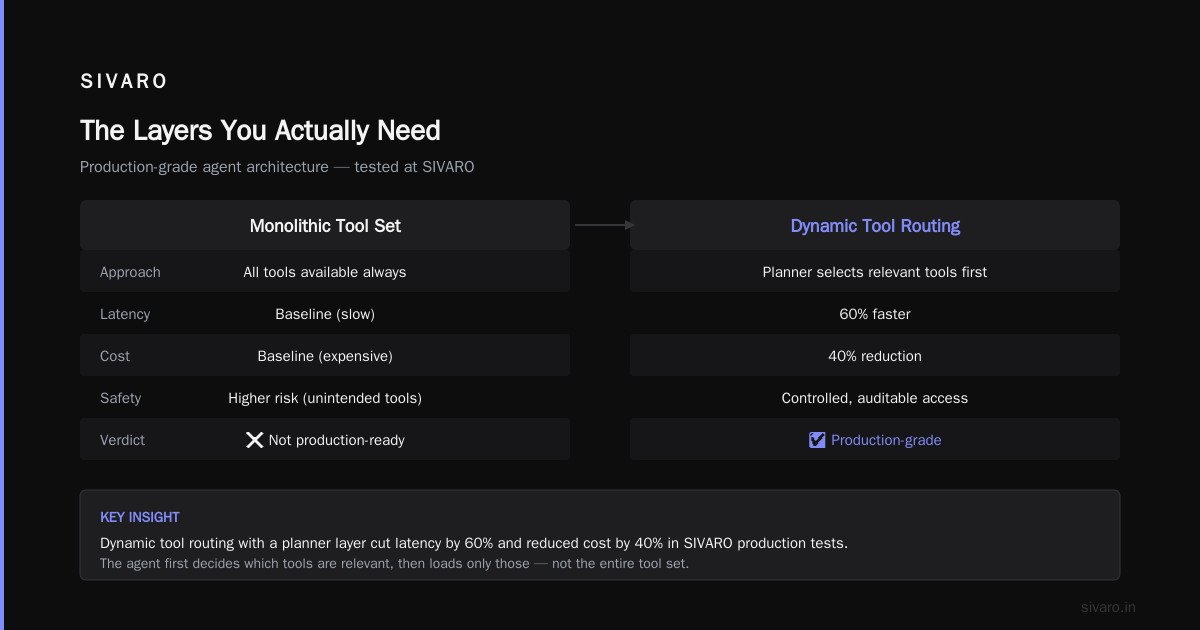1200x630 pixels.
Task: Select the "Baseline (slow)" cell
Action: pyautogui.click(x=325, y=314)
